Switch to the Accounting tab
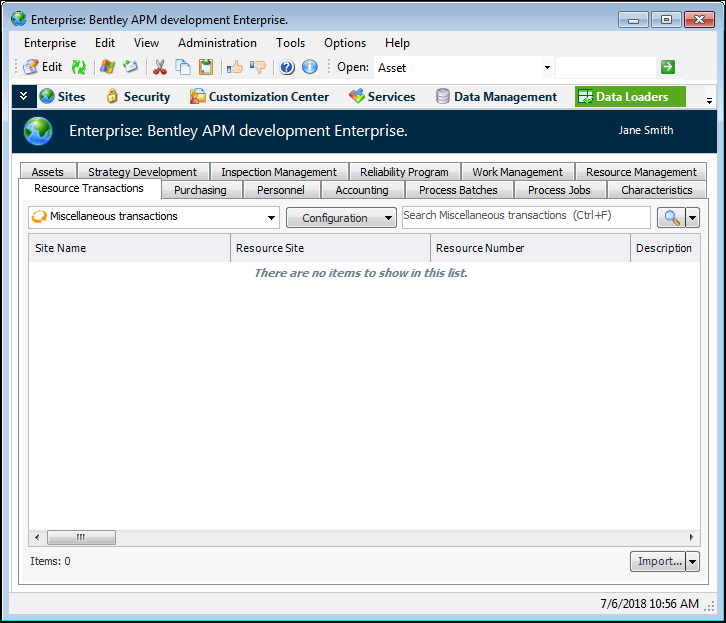726x623 pixels. pos(362,190)
